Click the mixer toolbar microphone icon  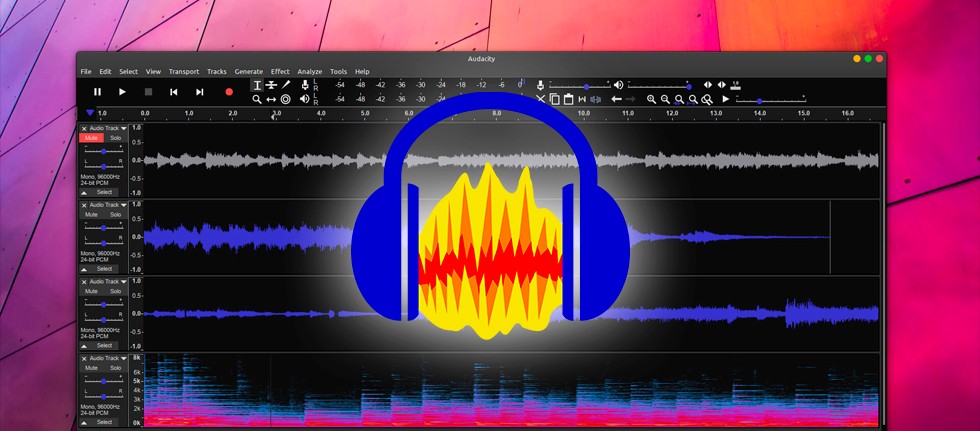point(541,84)
